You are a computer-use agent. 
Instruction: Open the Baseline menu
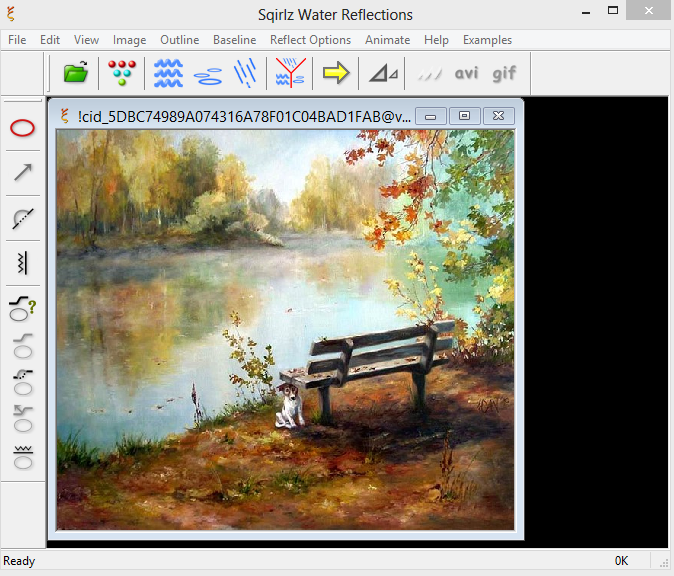(235, 40)
